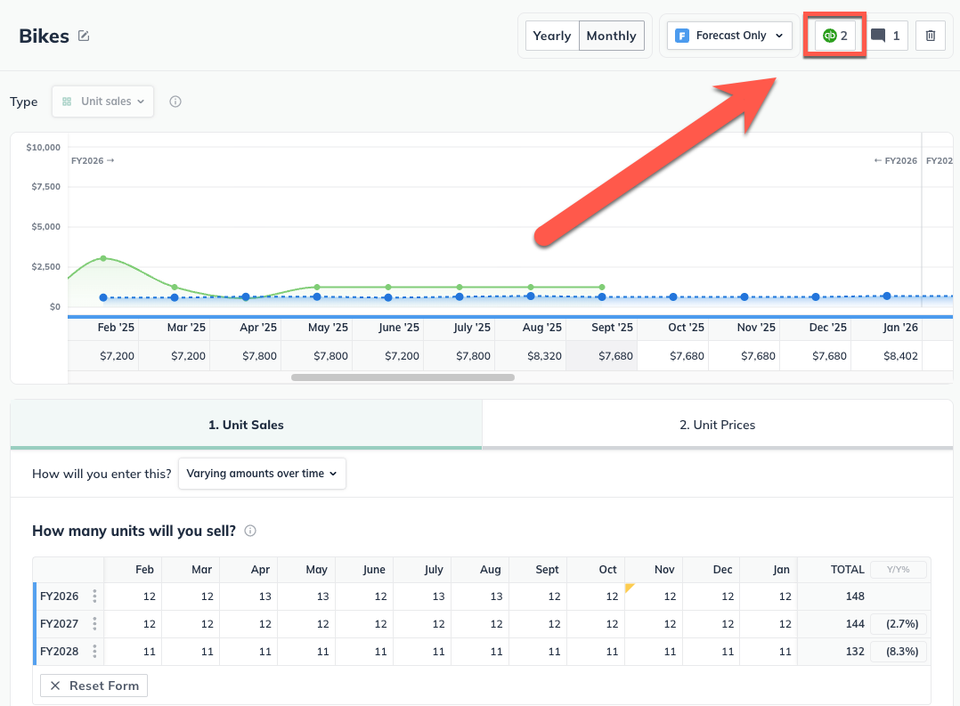
Task: Open FY2027 row options menu dots
Action: point(94,623)
